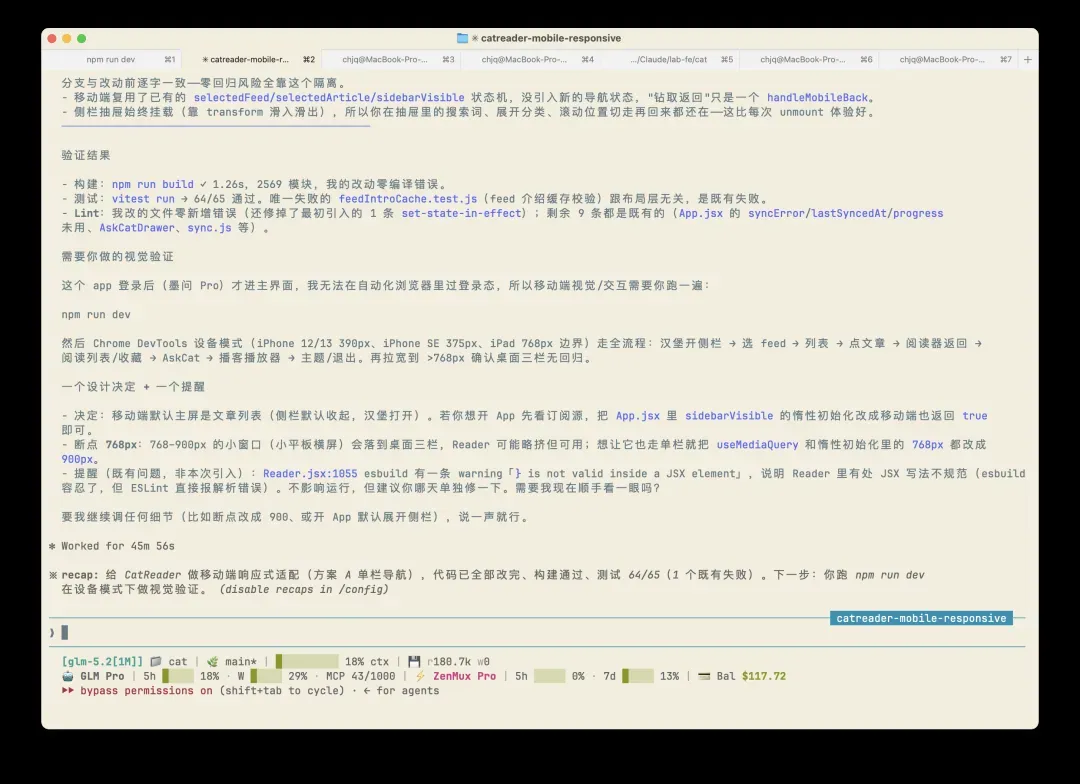Click 'Worked for 45m 56s' text
1080x784 pixels.
coord(118,546)
